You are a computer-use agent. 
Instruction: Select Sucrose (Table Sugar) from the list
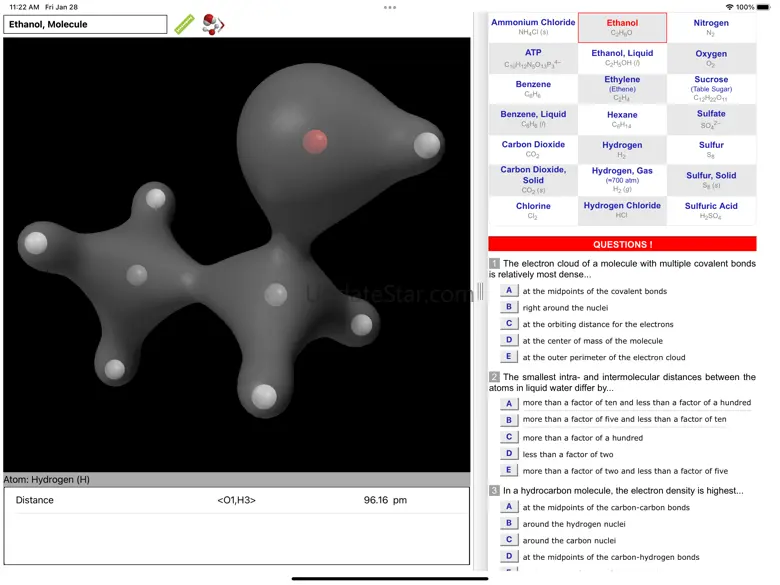click(711, 89)
